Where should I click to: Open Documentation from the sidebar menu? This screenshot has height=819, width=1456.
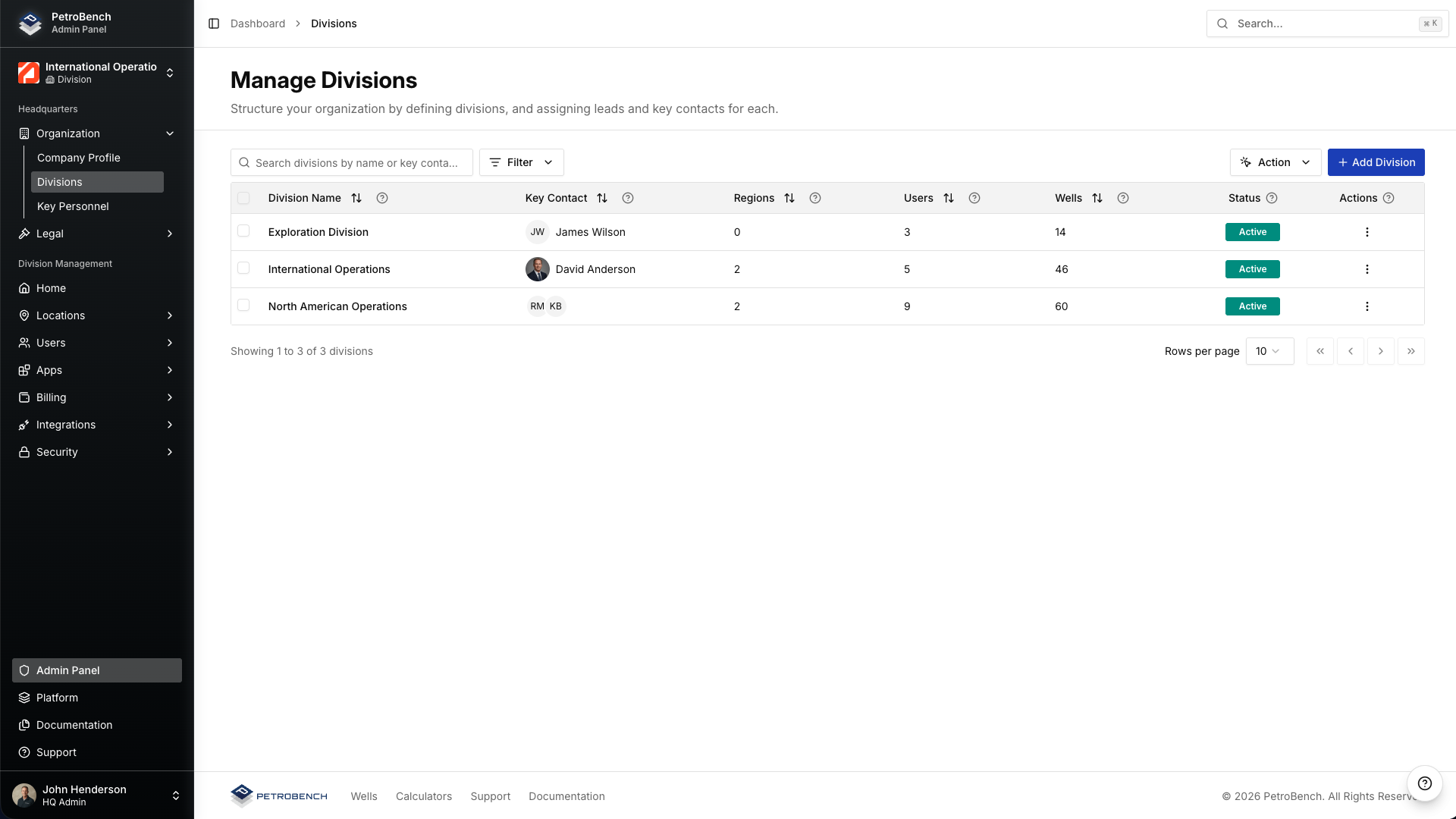[x=73, y=725]
